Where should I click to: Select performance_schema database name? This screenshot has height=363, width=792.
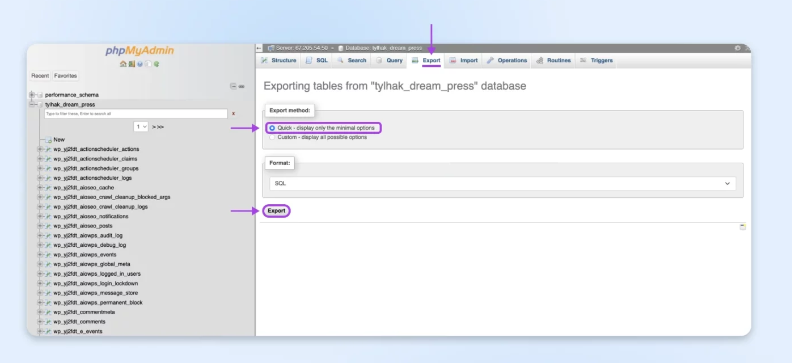(x=72, y=95)
